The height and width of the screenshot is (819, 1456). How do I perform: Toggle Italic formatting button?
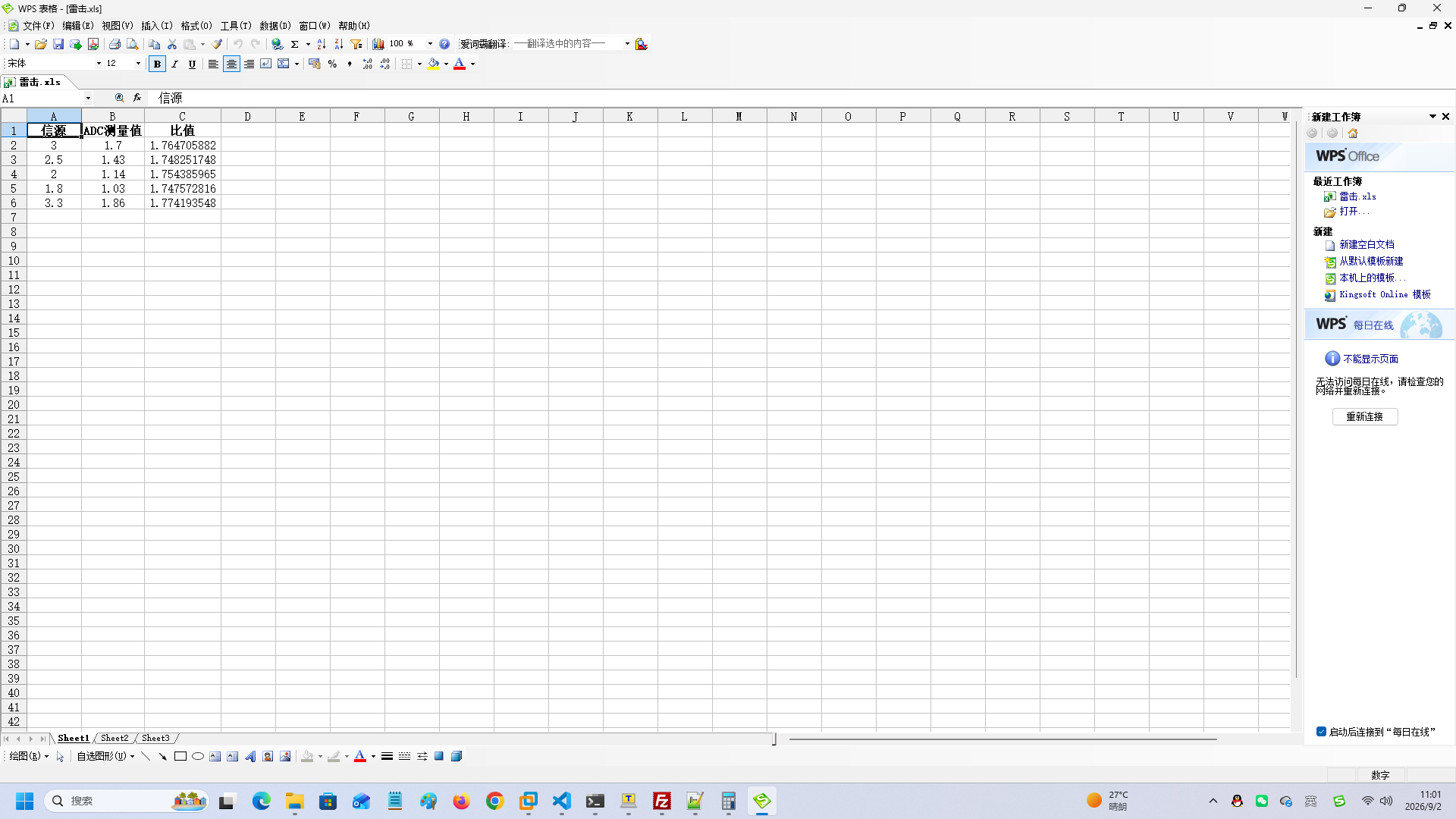(x=175, y=64)
